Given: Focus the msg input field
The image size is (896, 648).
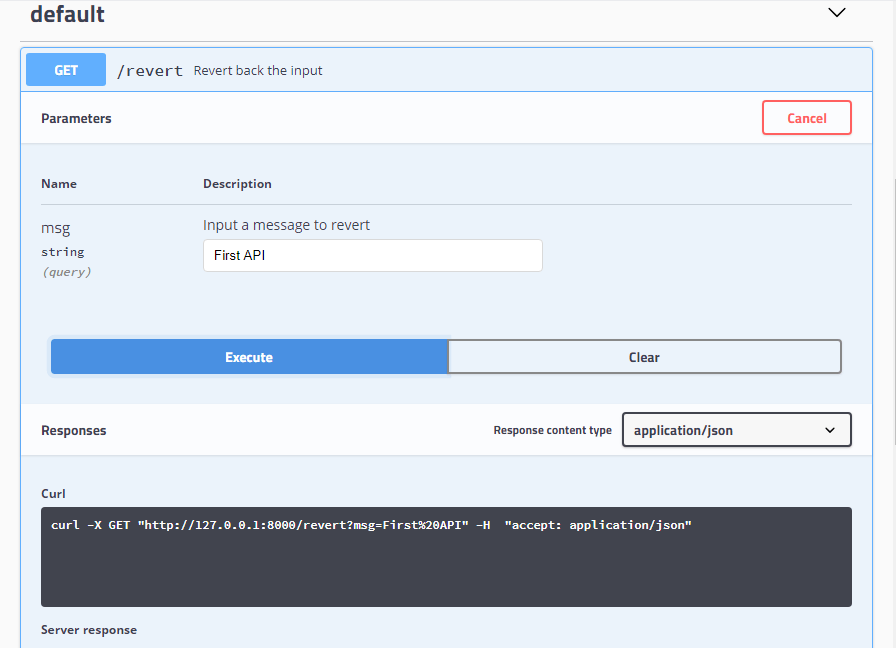Looking at the screenshot, I should [372, 255].
